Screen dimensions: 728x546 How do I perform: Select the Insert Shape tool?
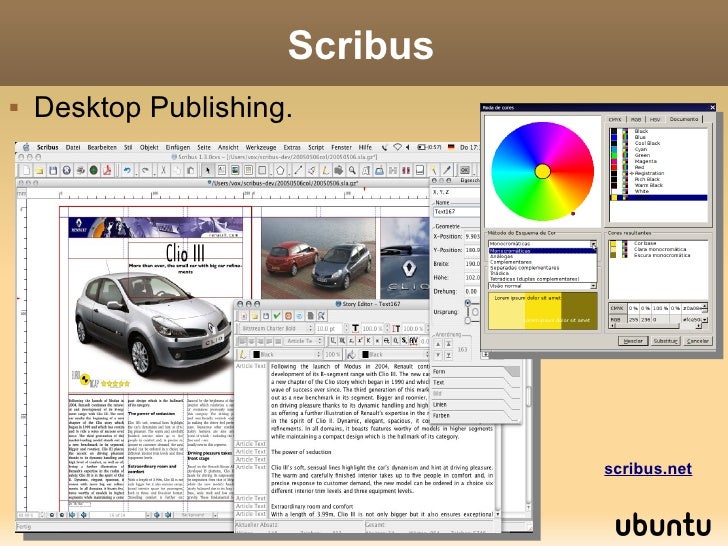pyautogui.click(x=262, y=170)
